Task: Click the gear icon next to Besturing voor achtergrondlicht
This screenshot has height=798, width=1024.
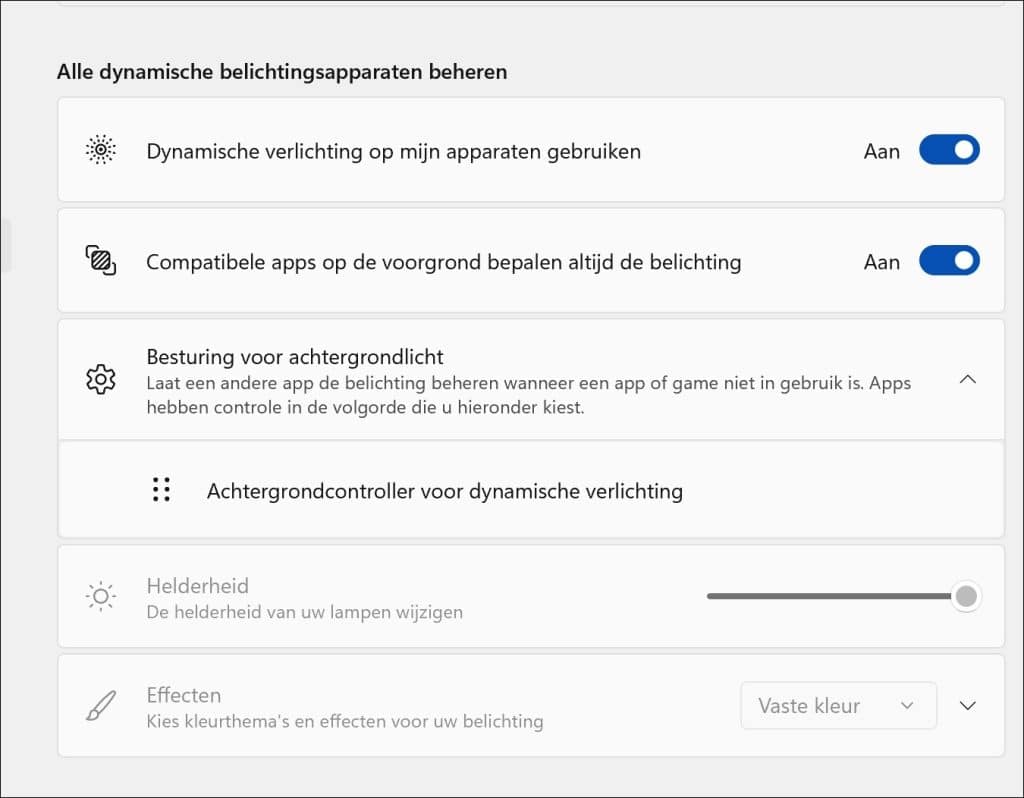Action: (100, 380)
